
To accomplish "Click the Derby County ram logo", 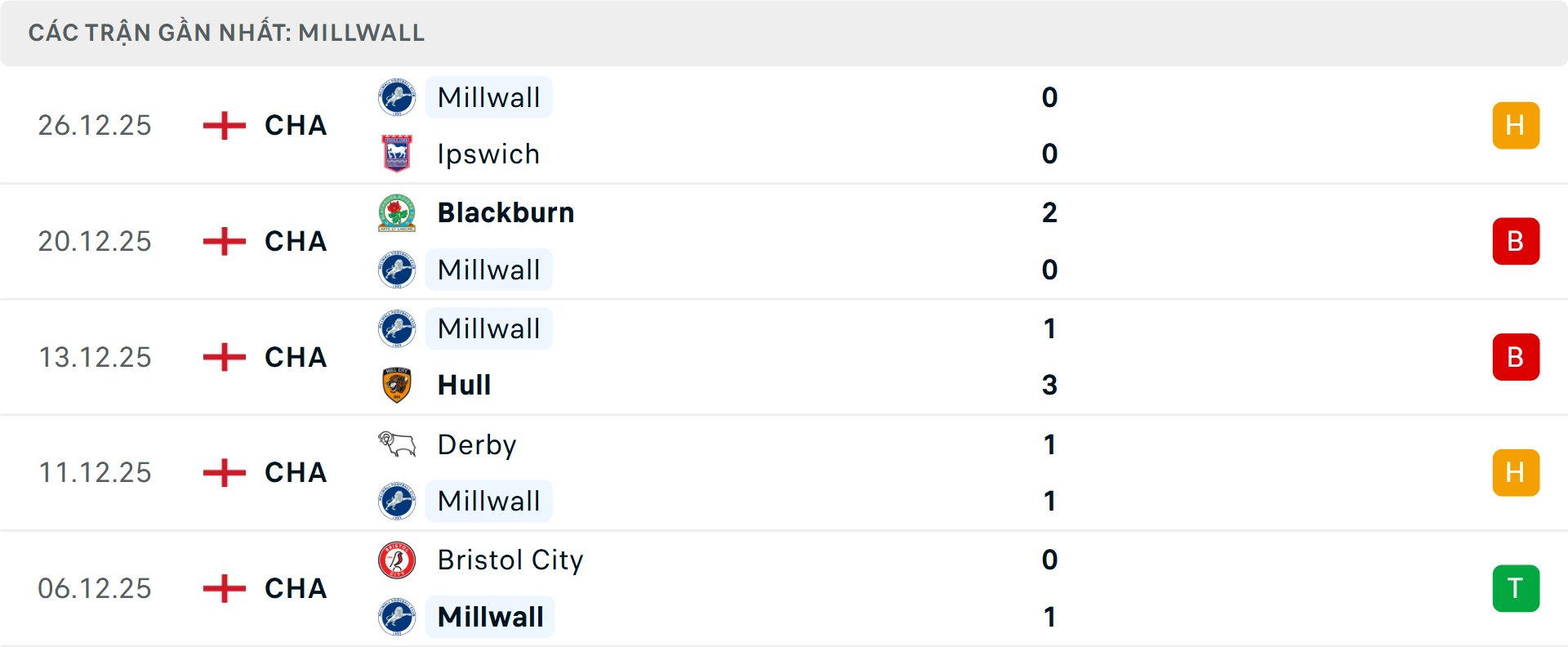I will click(x=398, y=444).
